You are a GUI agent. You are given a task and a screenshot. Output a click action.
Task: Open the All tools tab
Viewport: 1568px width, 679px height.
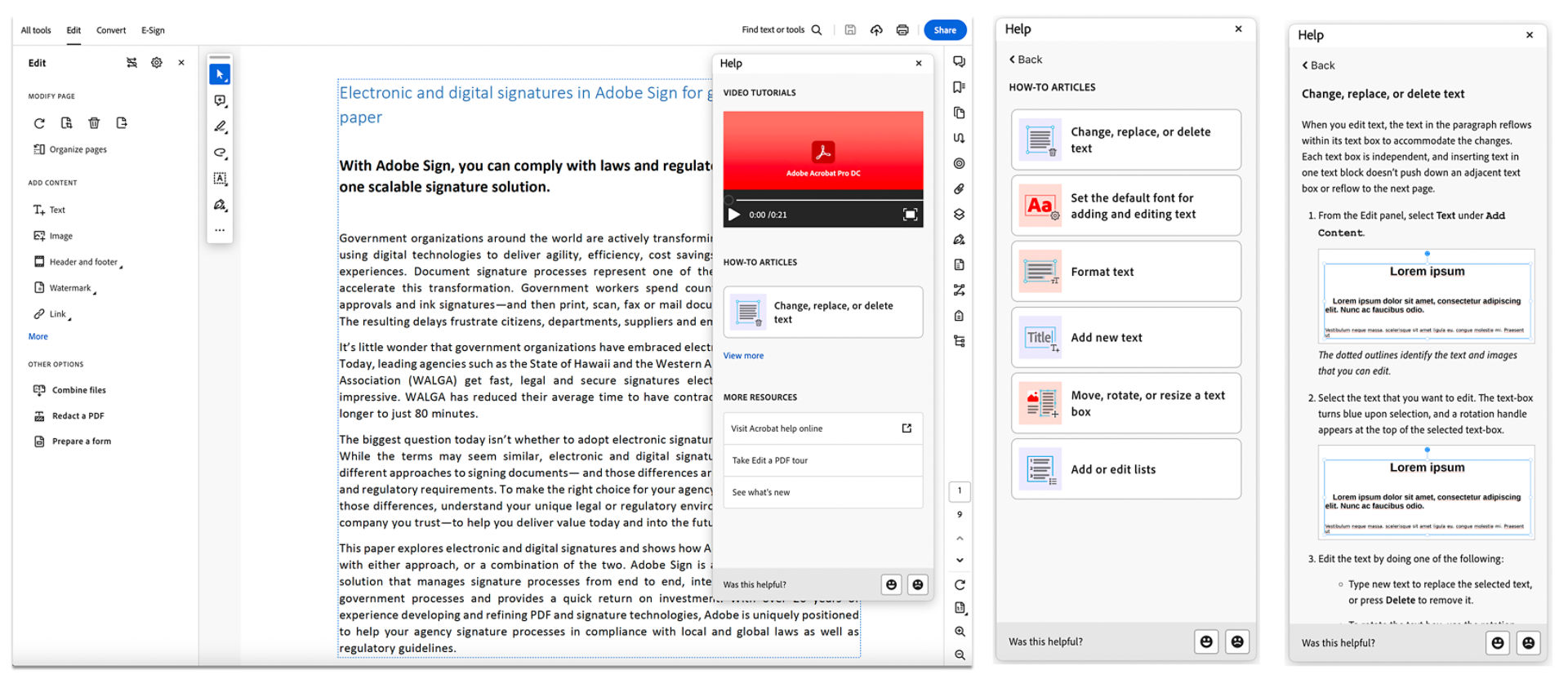click(36, 30)
